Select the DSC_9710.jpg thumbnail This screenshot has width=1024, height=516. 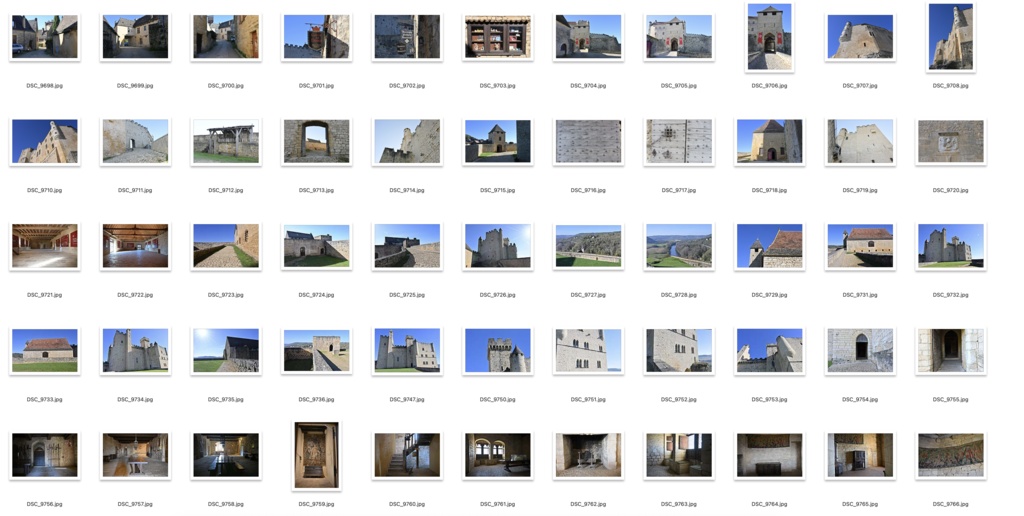click(x=44, y=141)
